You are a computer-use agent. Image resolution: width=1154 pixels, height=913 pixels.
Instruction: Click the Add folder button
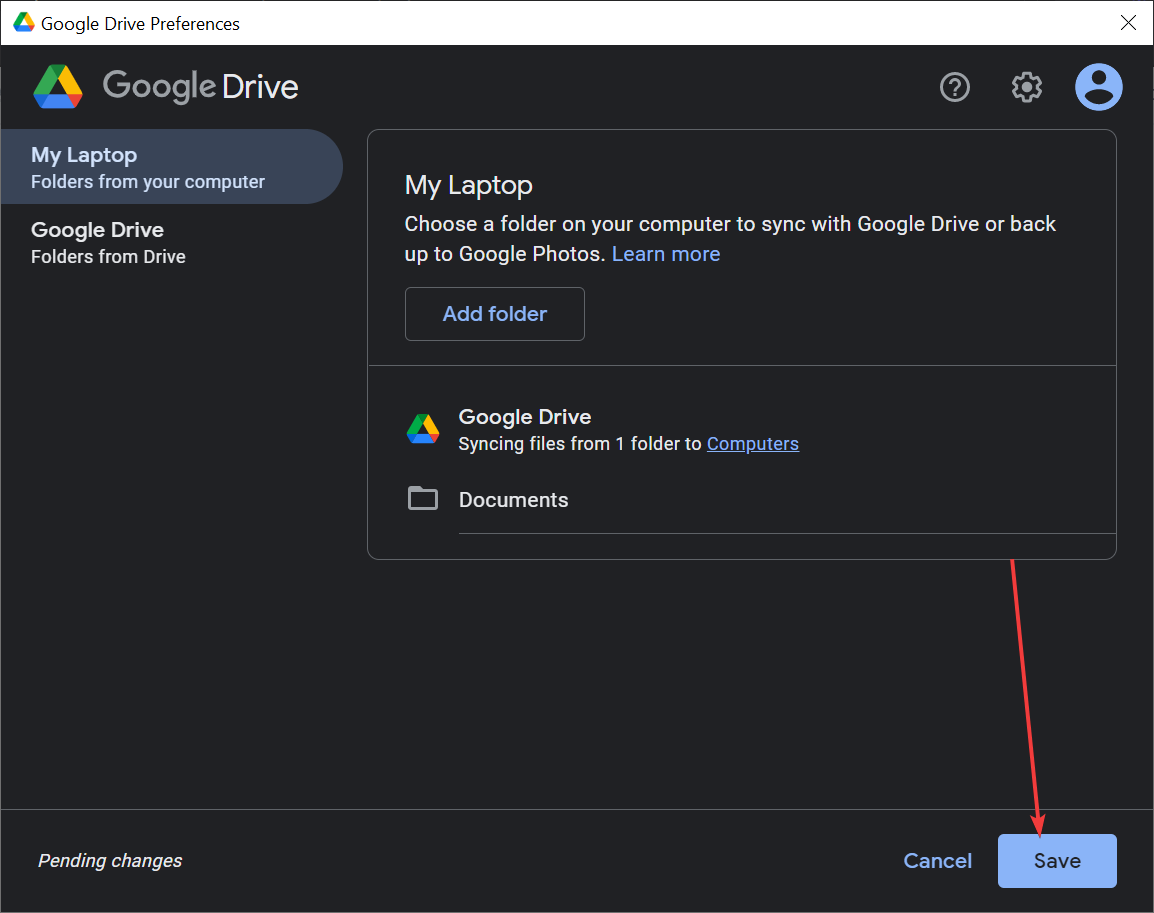click(495, 314)
